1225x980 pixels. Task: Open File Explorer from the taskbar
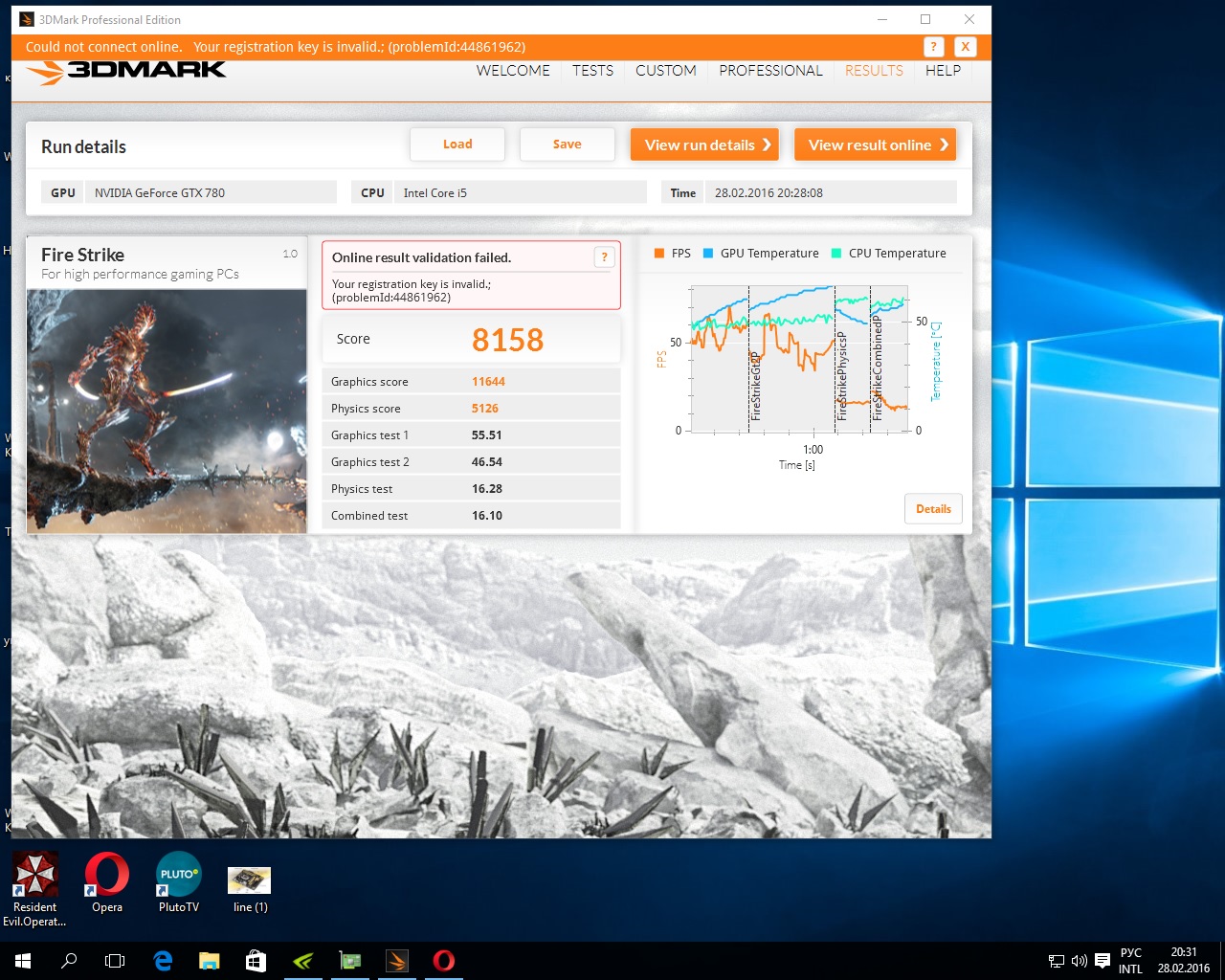pyautogui.click(x=209, y=961)
